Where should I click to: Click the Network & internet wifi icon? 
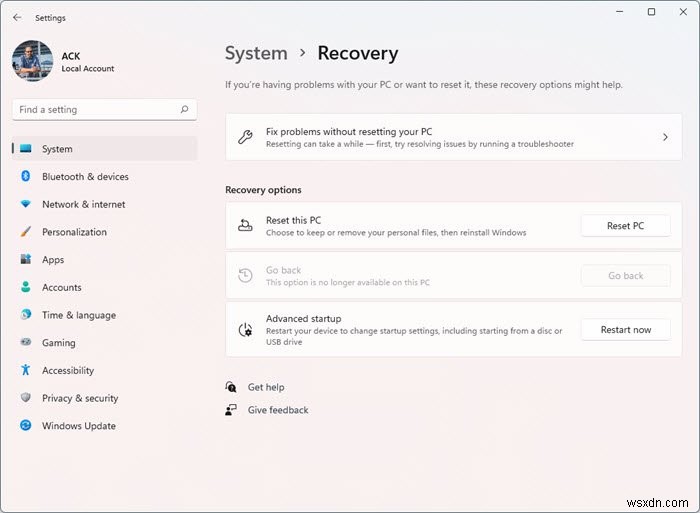click(26, 204)
